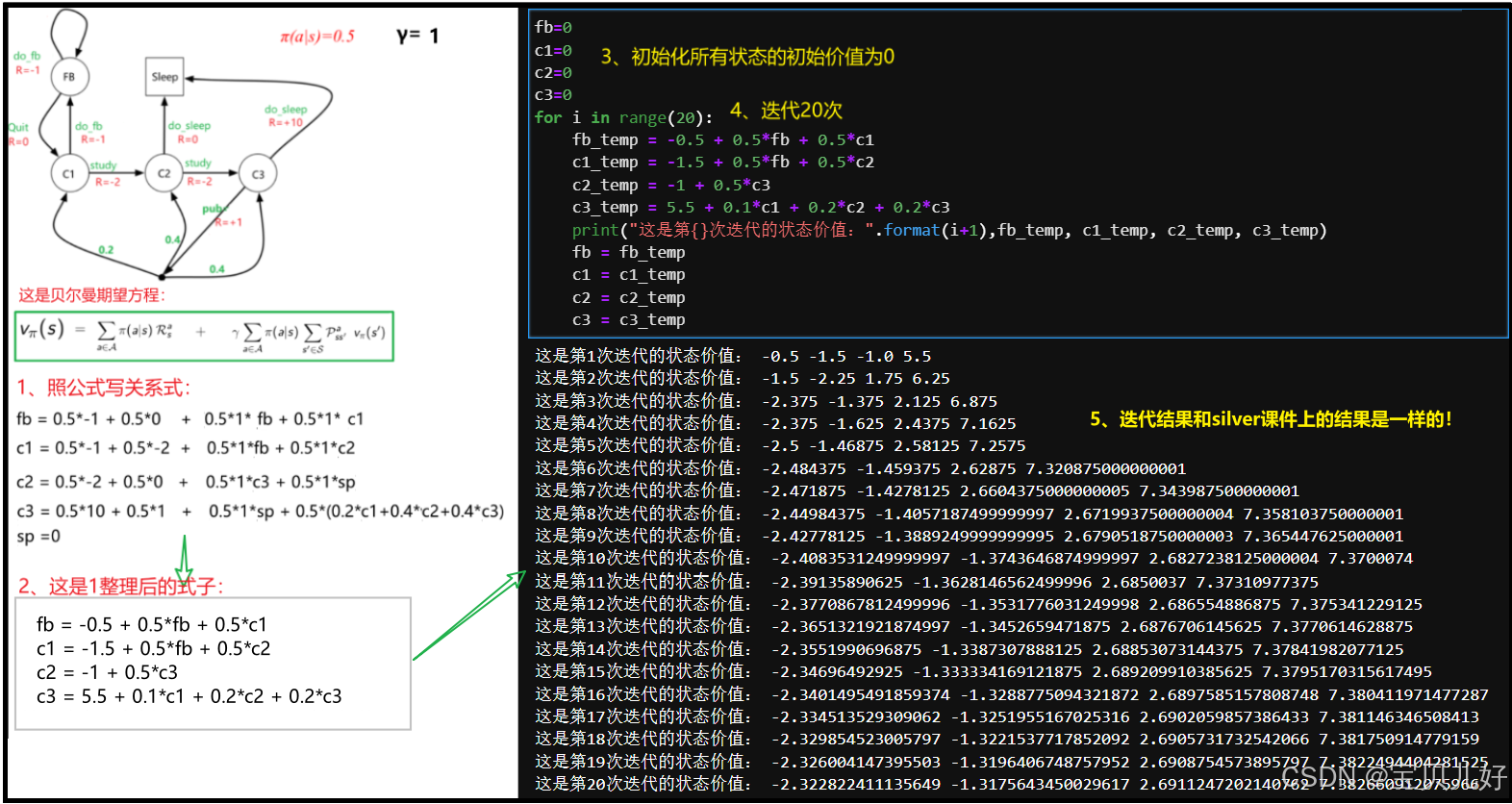Select the 第2次迭代 output line
The width and height of the screenshot is (1512, 804).
click(x=743, y=378)
